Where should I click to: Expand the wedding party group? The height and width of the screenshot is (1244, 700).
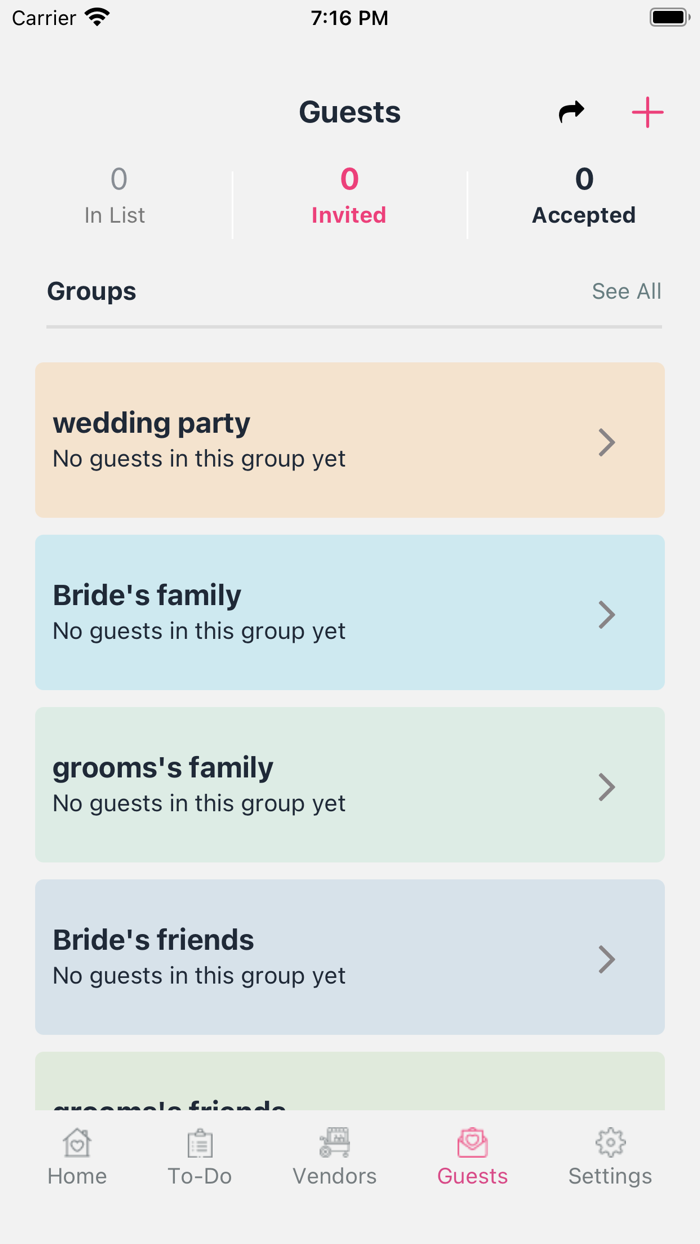(350, 440)
